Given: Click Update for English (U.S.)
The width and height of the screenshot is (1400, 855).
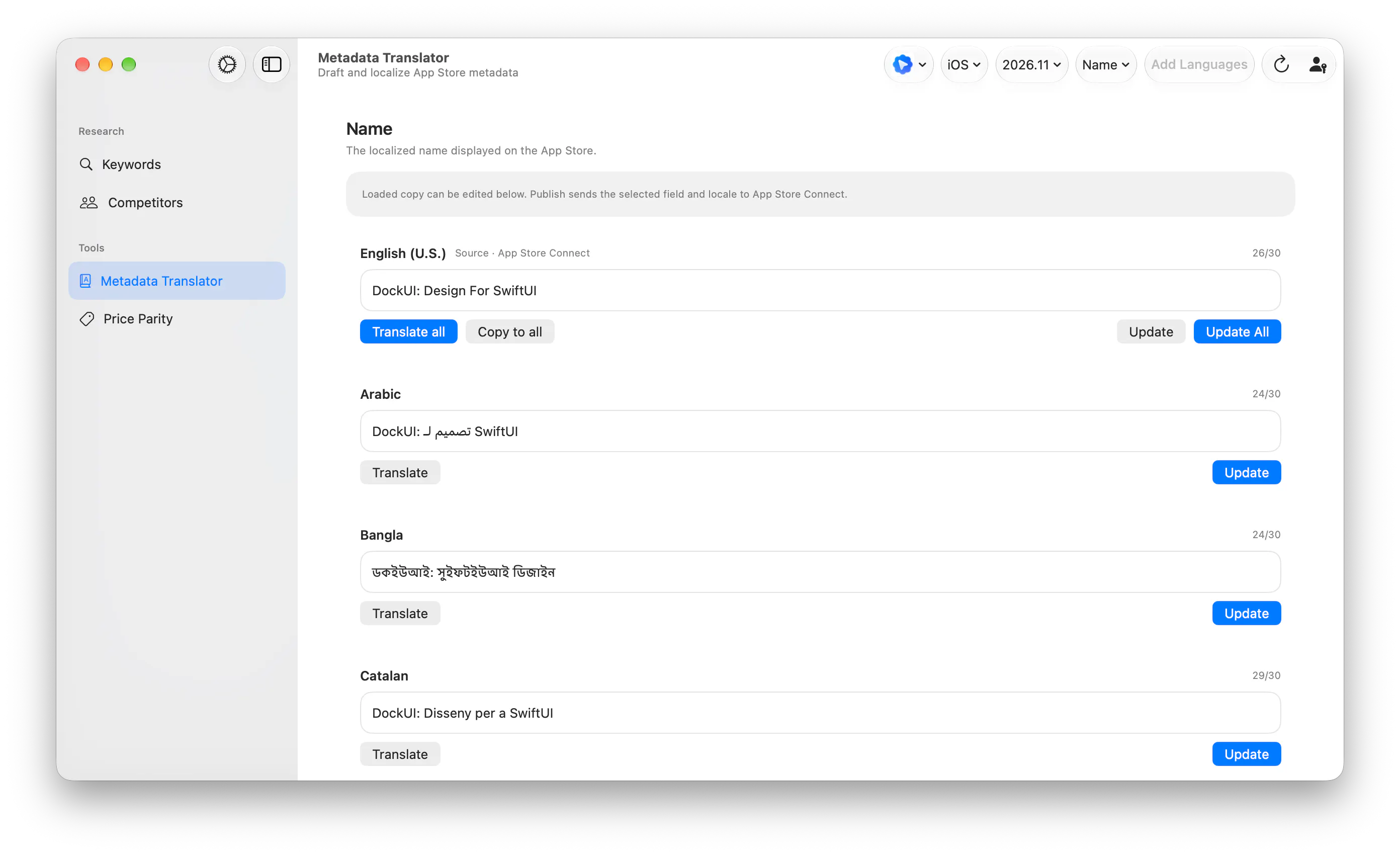Looking at the screenshot, I should (x=1151, y=332).
